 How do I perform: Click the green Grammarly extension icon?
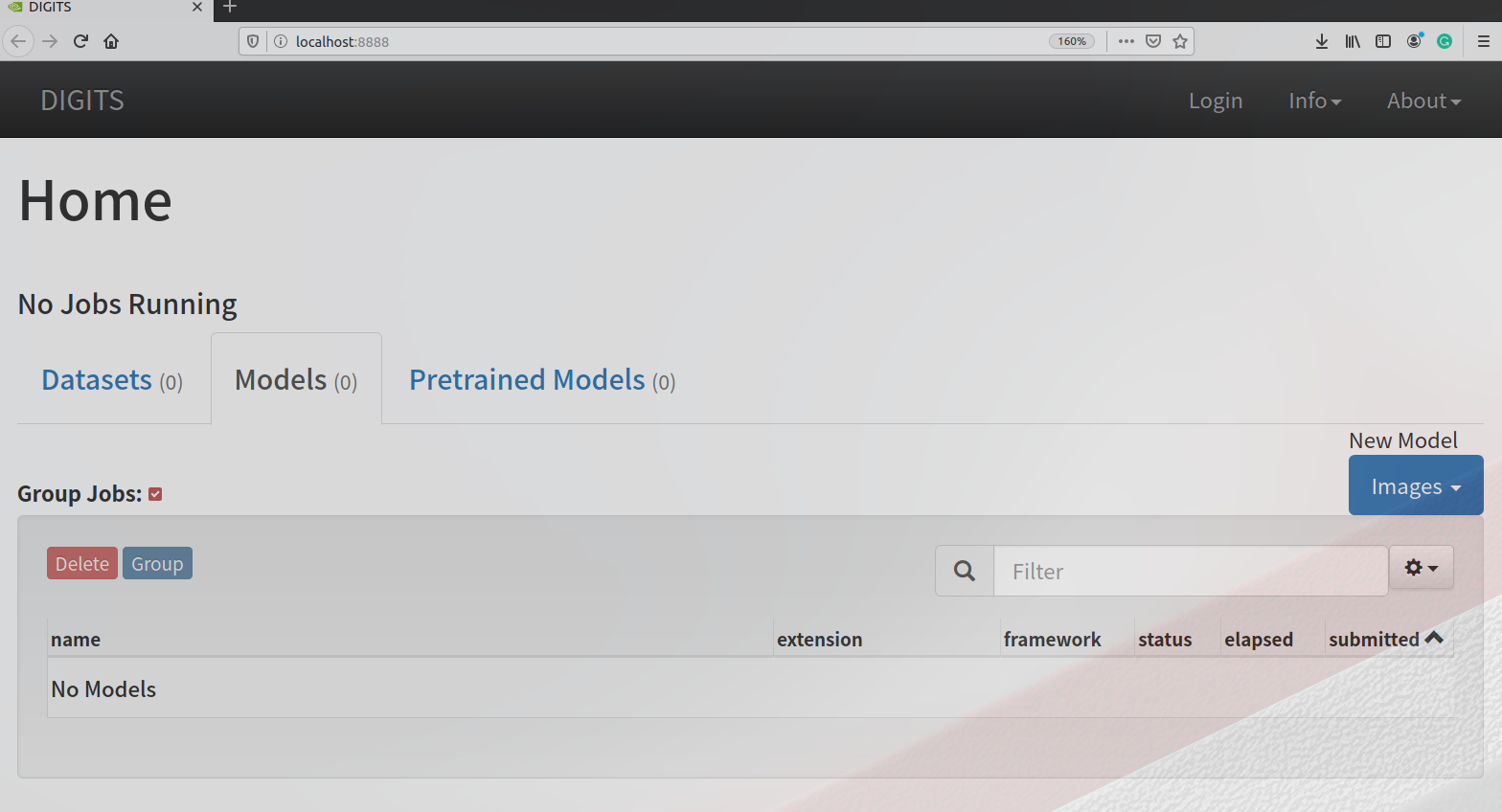click(x=1445, y=41)
